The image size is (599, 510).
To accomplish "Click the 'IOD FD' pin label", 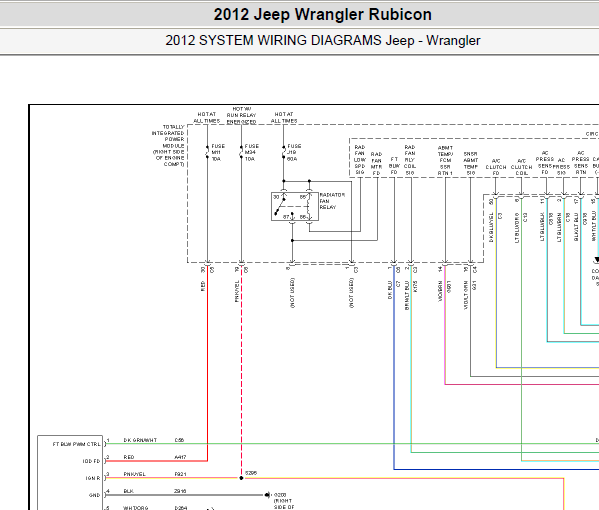I will (x=91, y=461).
